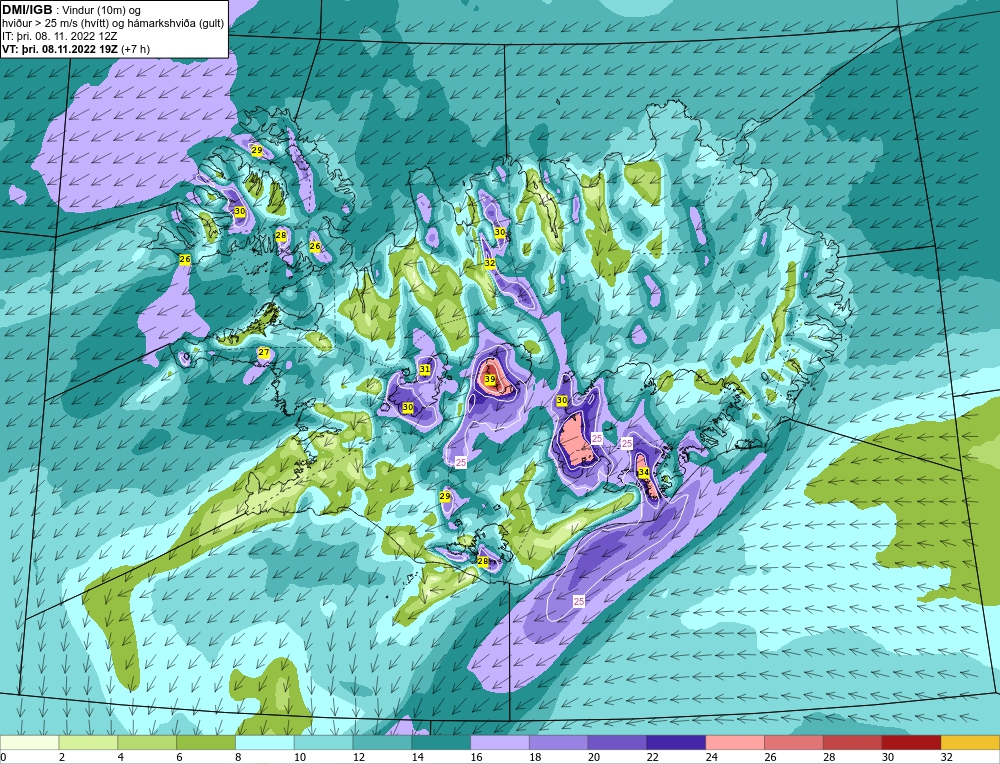Click the '(+7 h)' forecast offset text
Image resolution: width=1000 pixels, height=764 pixels.
point(136,48)
